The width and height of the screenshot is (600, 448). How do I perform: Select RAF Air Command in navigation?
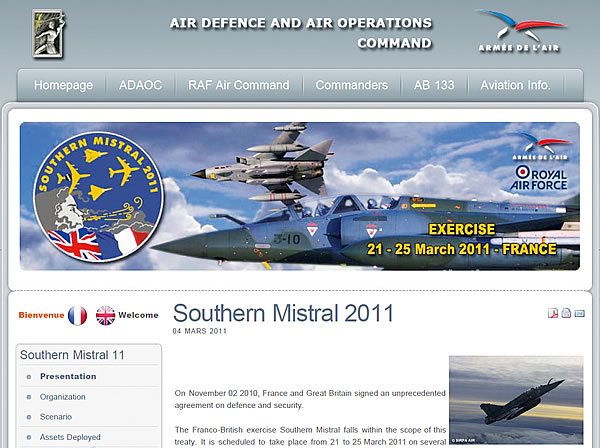tap(239, 85)
